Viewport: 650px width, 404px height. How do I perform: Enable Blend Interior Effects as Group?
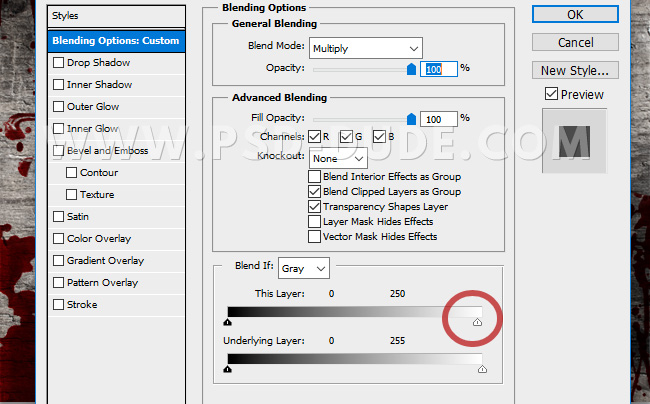pyautogui.click(x=315, y=177)
